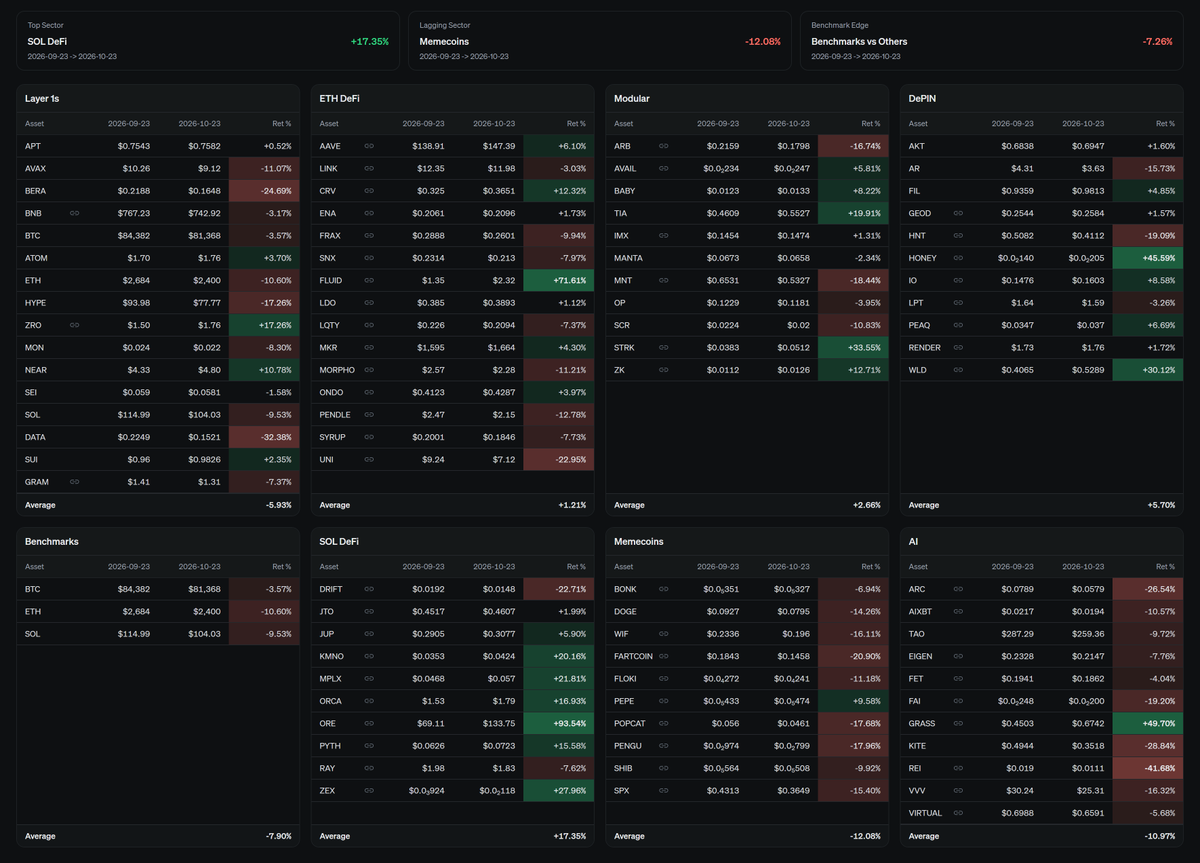
Task: Click DATA's -32.38% return cell
Action: coord(264,437)
